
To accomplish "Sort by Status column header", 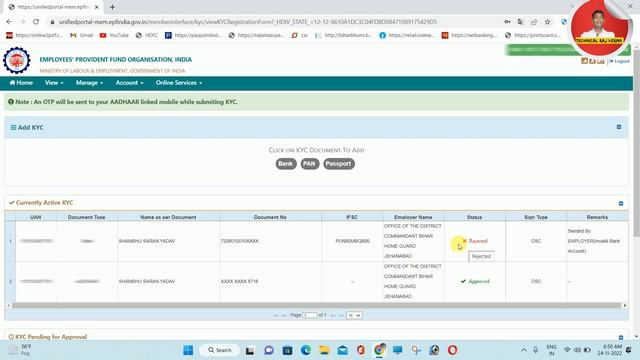I will (474, 217).
